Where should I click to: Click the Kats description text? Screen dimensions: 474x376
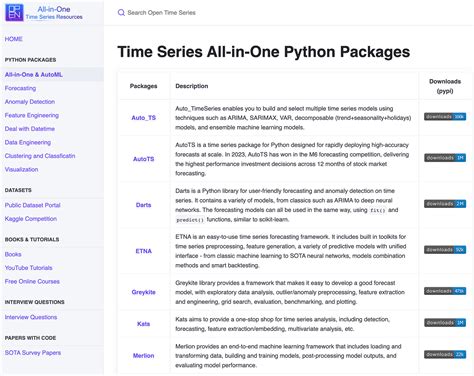282,324
